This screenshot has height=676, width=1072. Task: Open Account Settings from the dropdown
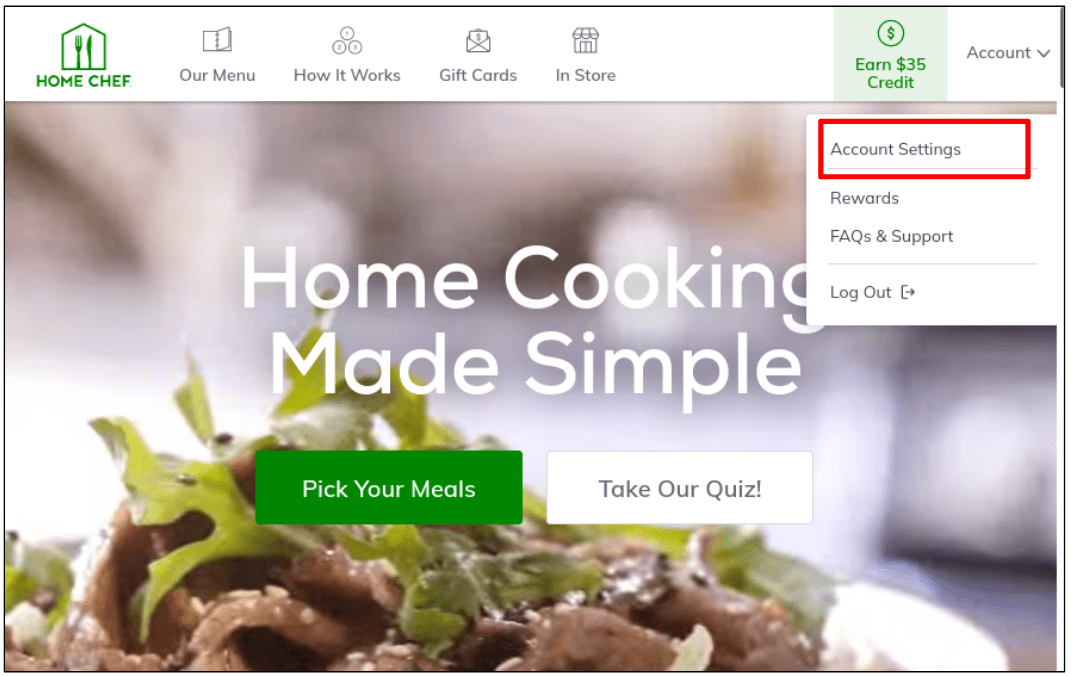tap(895, 149)
